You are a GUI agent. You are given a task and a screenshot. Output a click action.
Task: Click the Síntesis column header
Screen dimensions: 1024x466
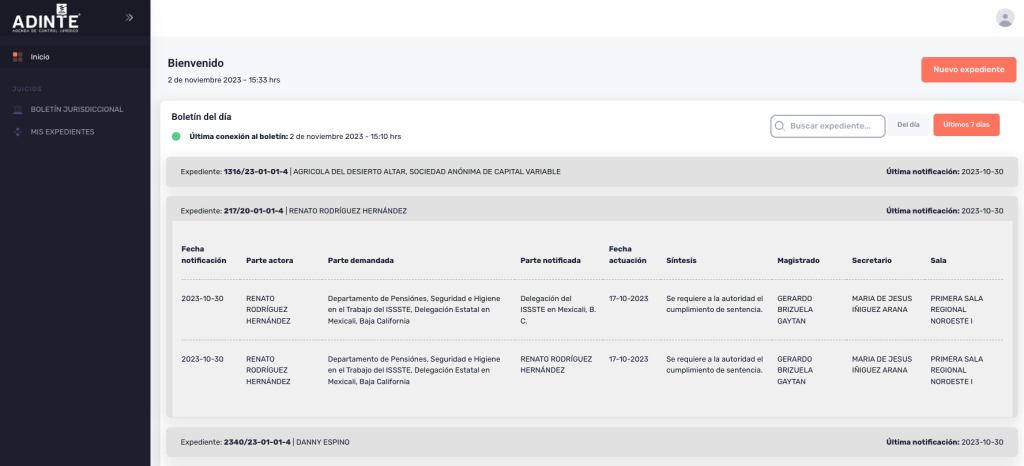[x=681, y=261]
